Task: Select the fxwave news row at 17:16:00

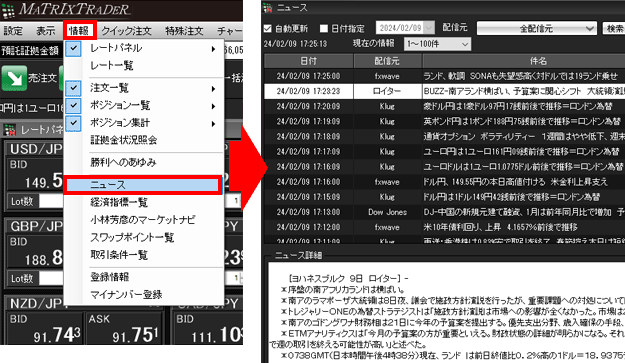Action: 444,182
